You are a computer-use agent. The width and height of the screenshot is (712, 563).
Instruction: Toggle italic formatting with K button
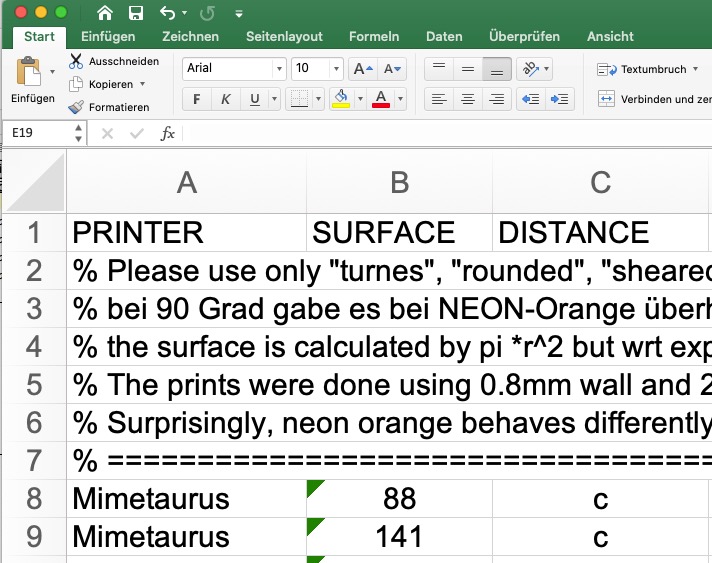coord(226,99)
